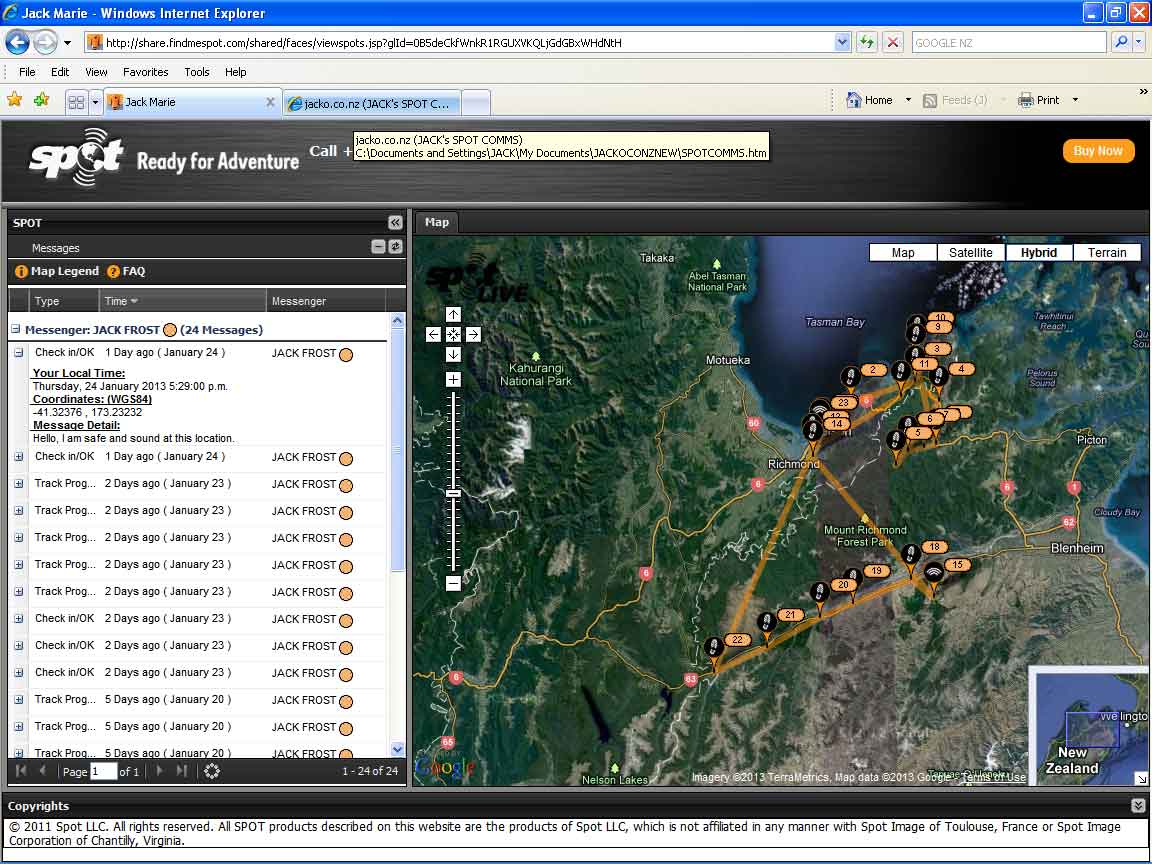Open the Favorites Center star icon
This screenshot has height=864, width=1152.
coord(14,100)
